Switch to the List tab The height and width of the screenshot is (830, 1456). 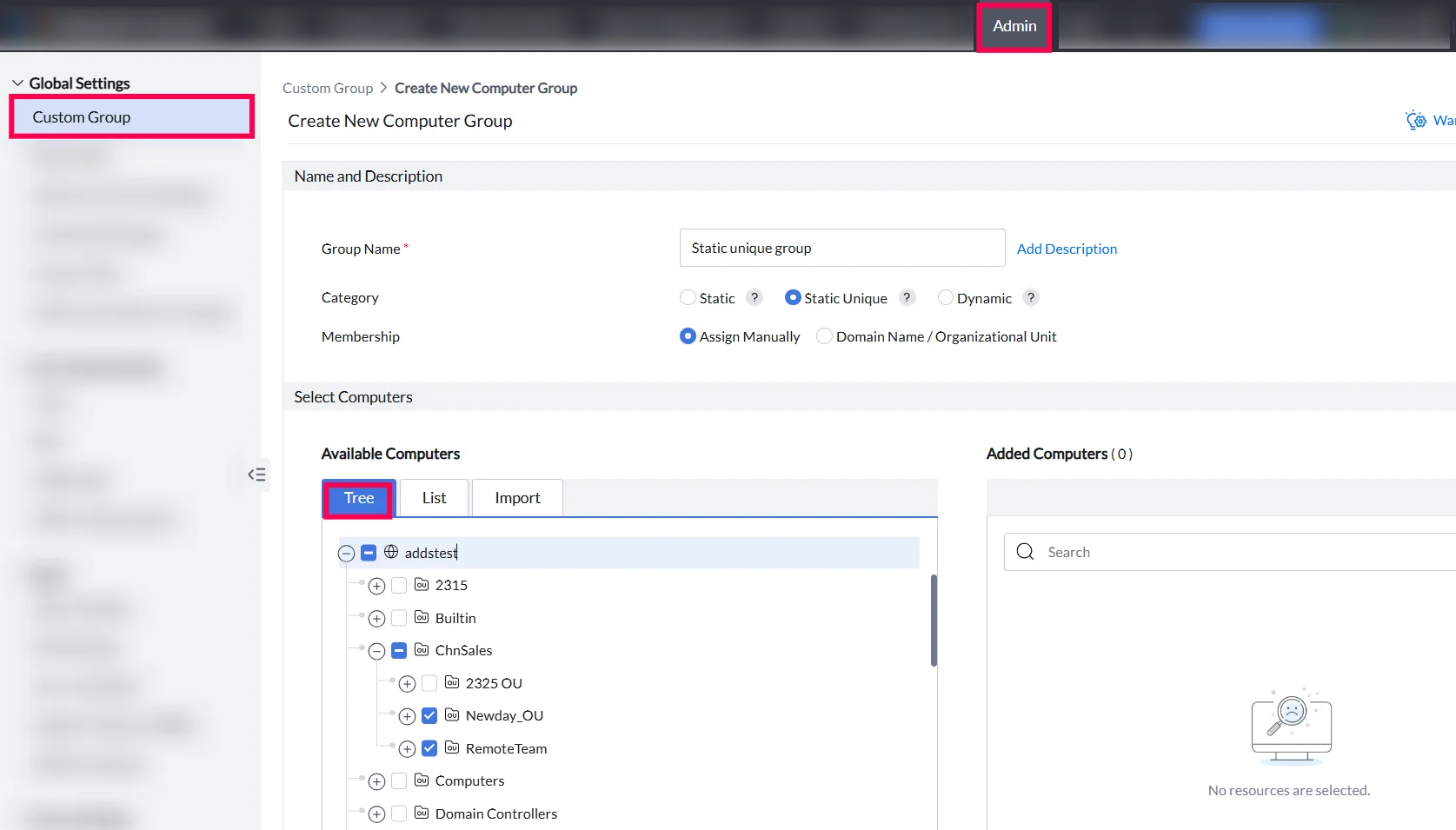coord(434,498)
